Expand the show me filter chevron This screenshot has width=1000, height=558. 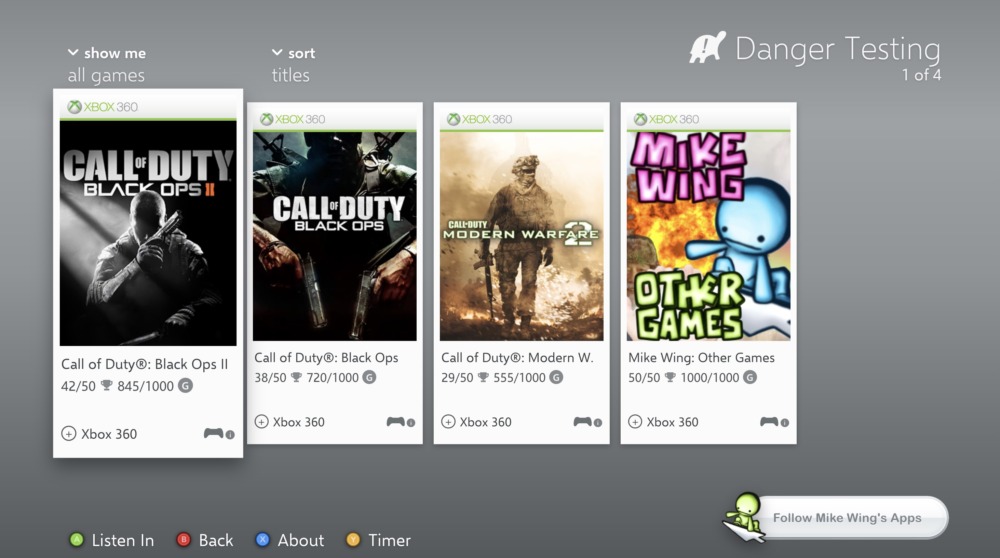pyautogui.click(x=73, y=52)
